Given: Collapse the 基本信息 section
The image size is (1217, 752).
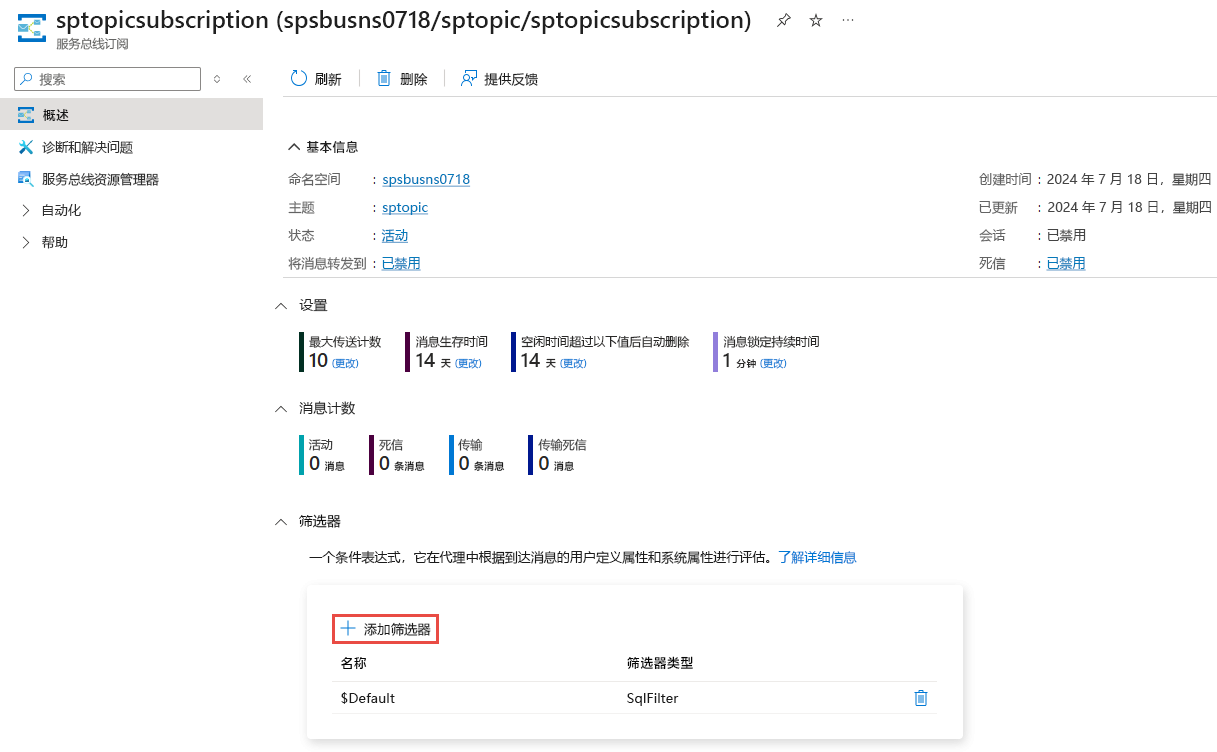Looking at the screenshot, I should click(294, 147).
